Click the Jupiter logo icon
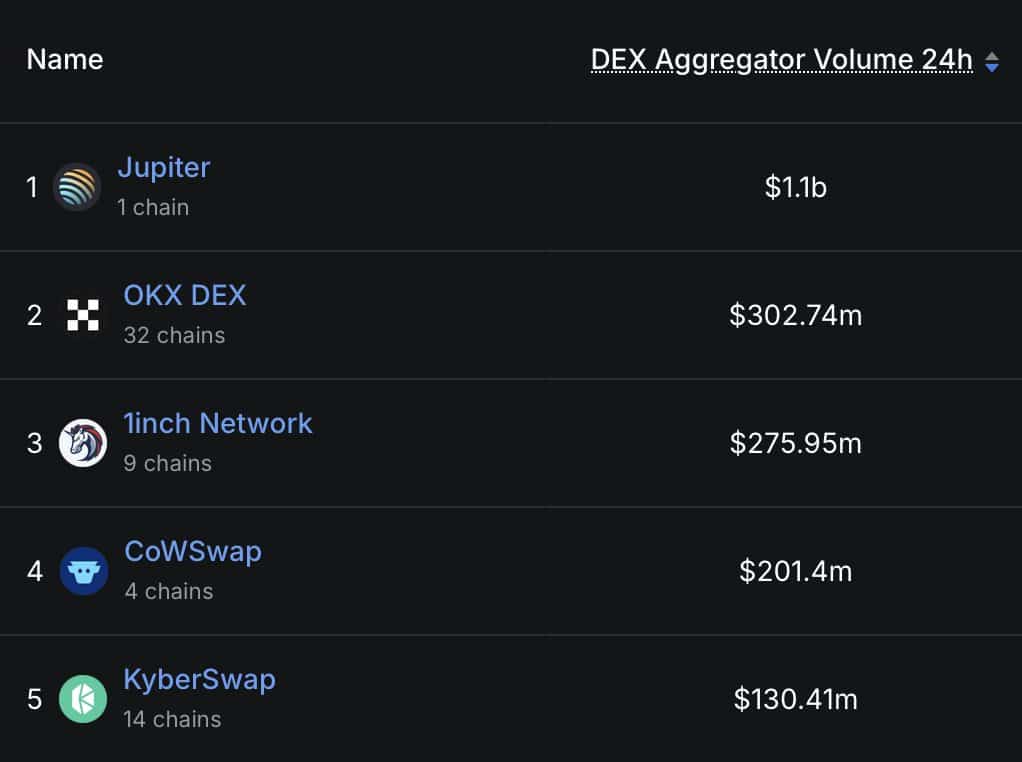1022x762 pixels. pos(77,187)
